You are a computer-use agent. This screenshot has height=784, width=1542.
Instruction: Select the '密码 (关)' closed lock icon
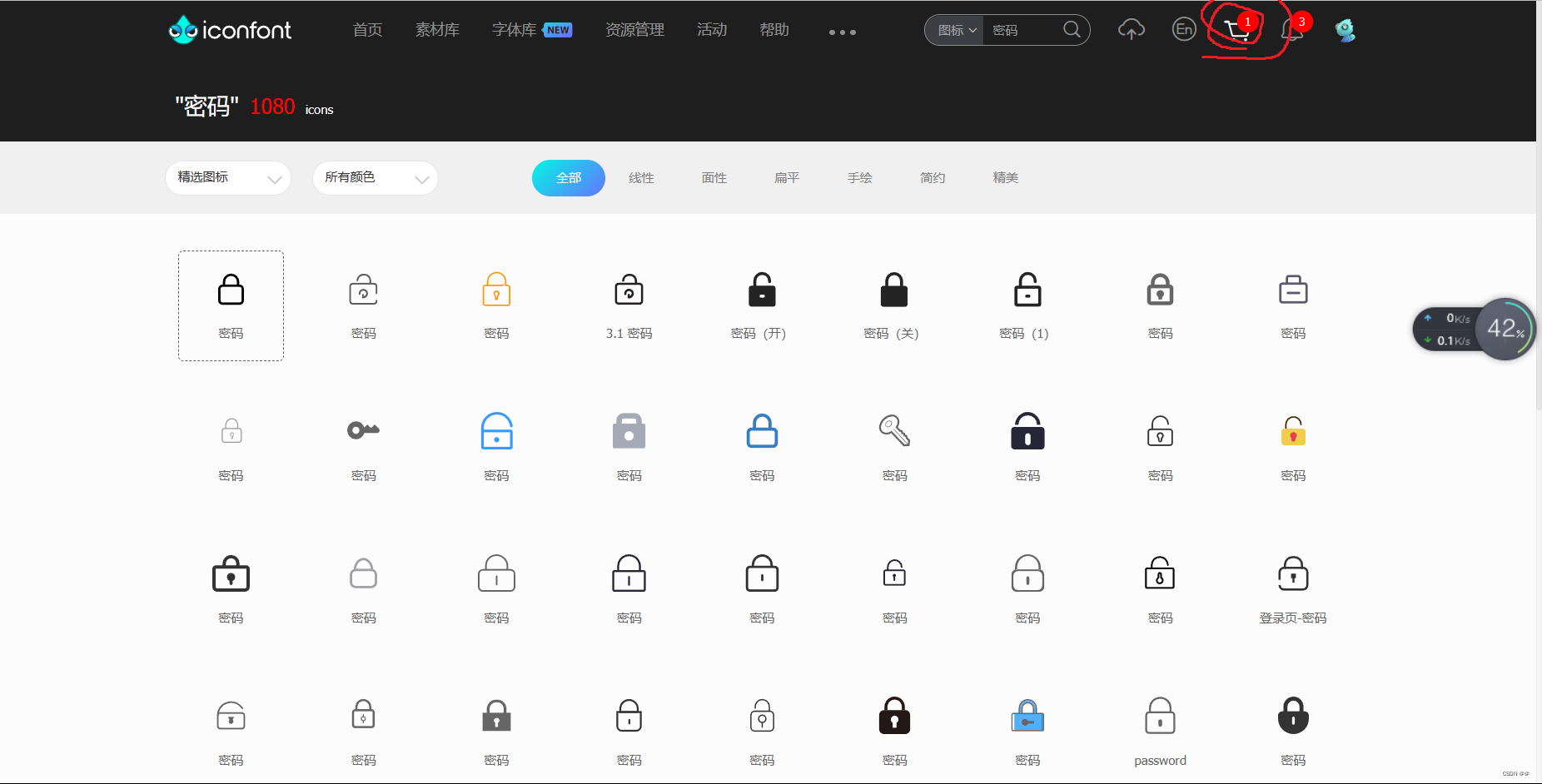pyautogui.click(x=894, y=290)
